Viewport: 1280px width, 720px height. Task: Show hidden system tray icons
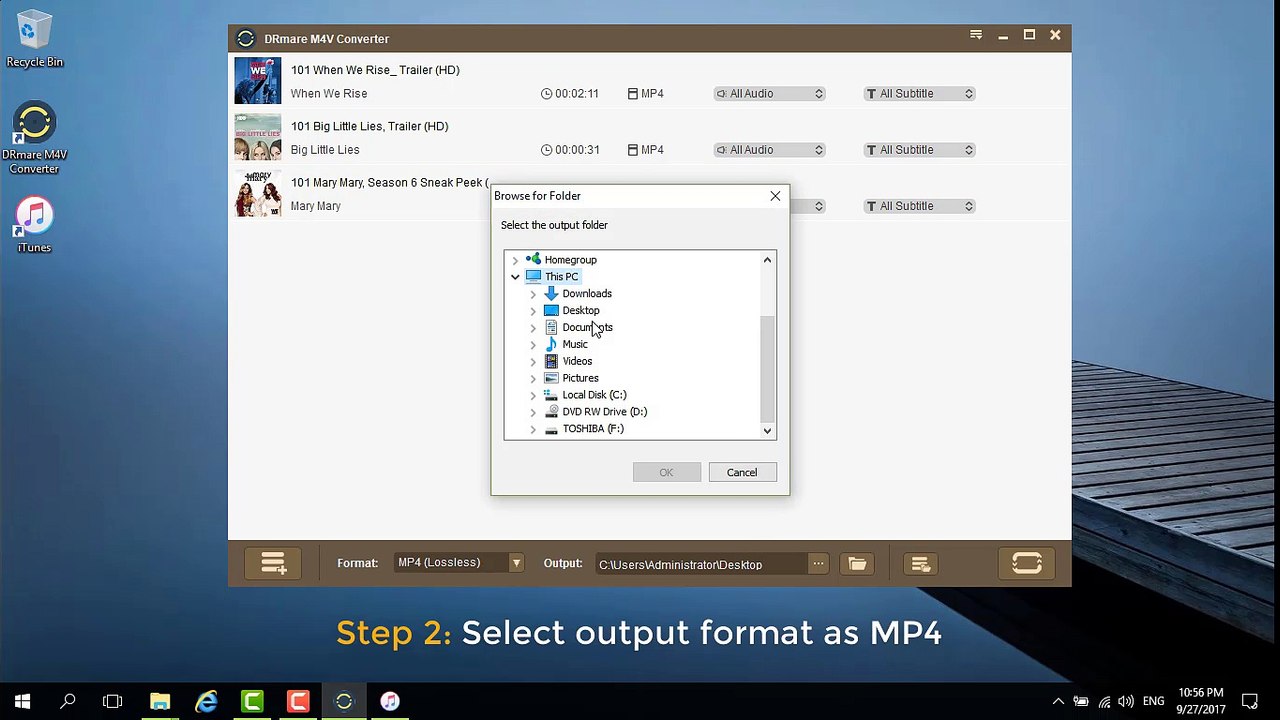1058,701
